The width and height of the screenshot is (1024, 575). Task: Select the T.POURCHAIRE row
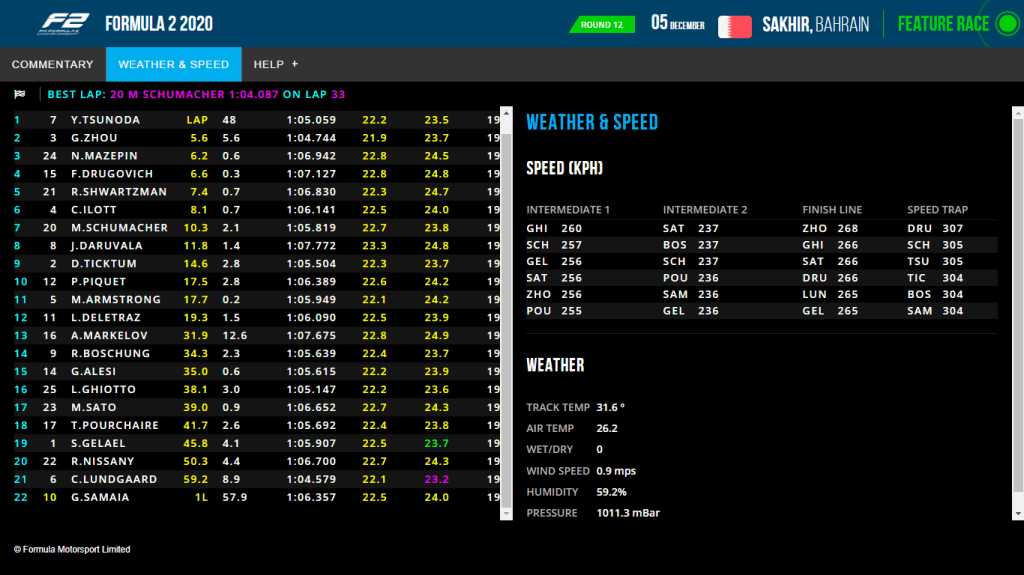pyautogui.click(x=257, y=425)
